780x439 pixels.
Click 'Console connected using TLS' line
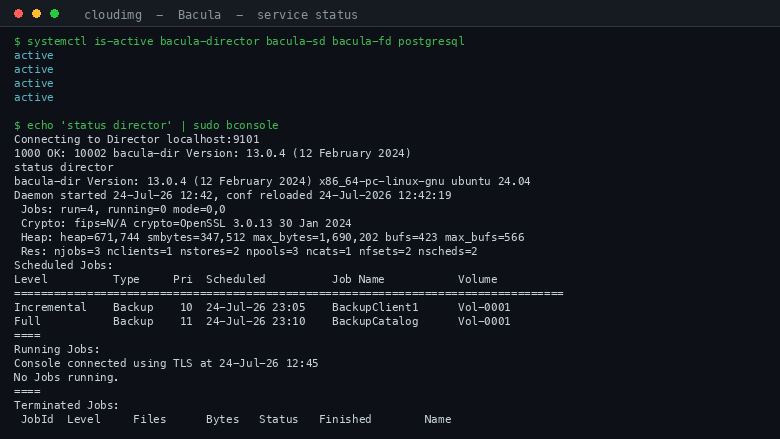(x=166, y=363)
